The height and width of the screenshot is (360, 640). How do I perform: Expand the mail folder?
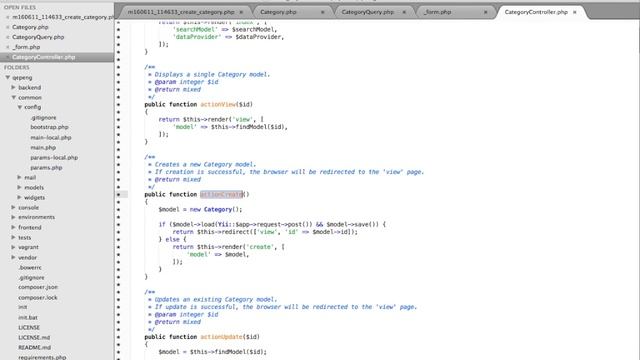point(20,177)
